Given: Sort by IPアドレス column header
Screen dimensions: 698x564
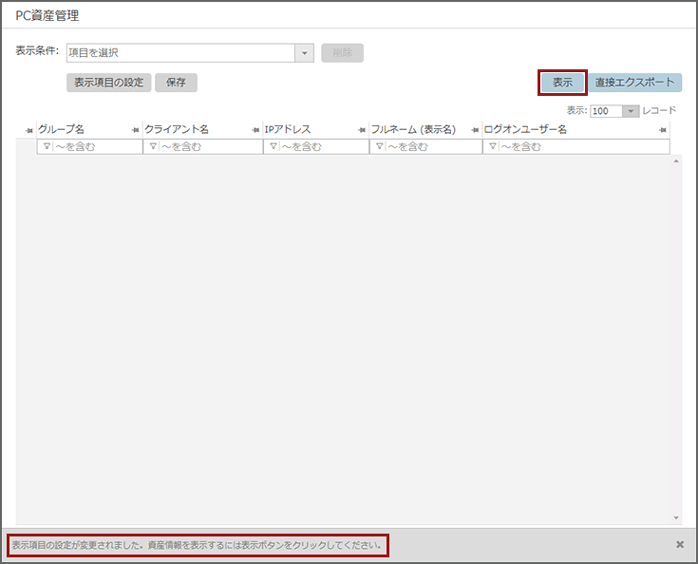Looking at the screenshot, I should point(288,130).
